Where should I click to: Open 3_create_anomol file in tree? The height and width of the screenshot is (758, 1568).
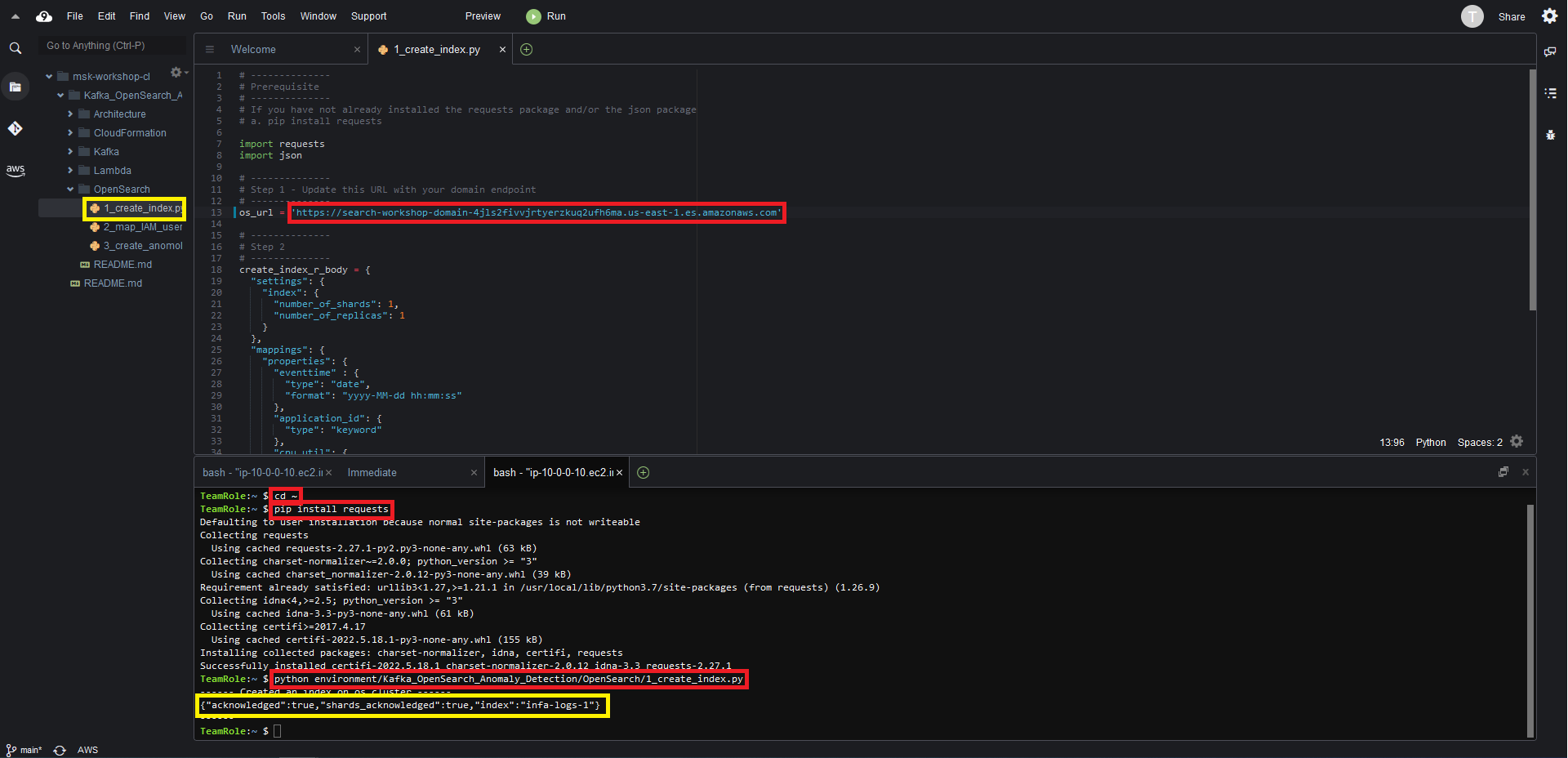(x=143, y=246)
